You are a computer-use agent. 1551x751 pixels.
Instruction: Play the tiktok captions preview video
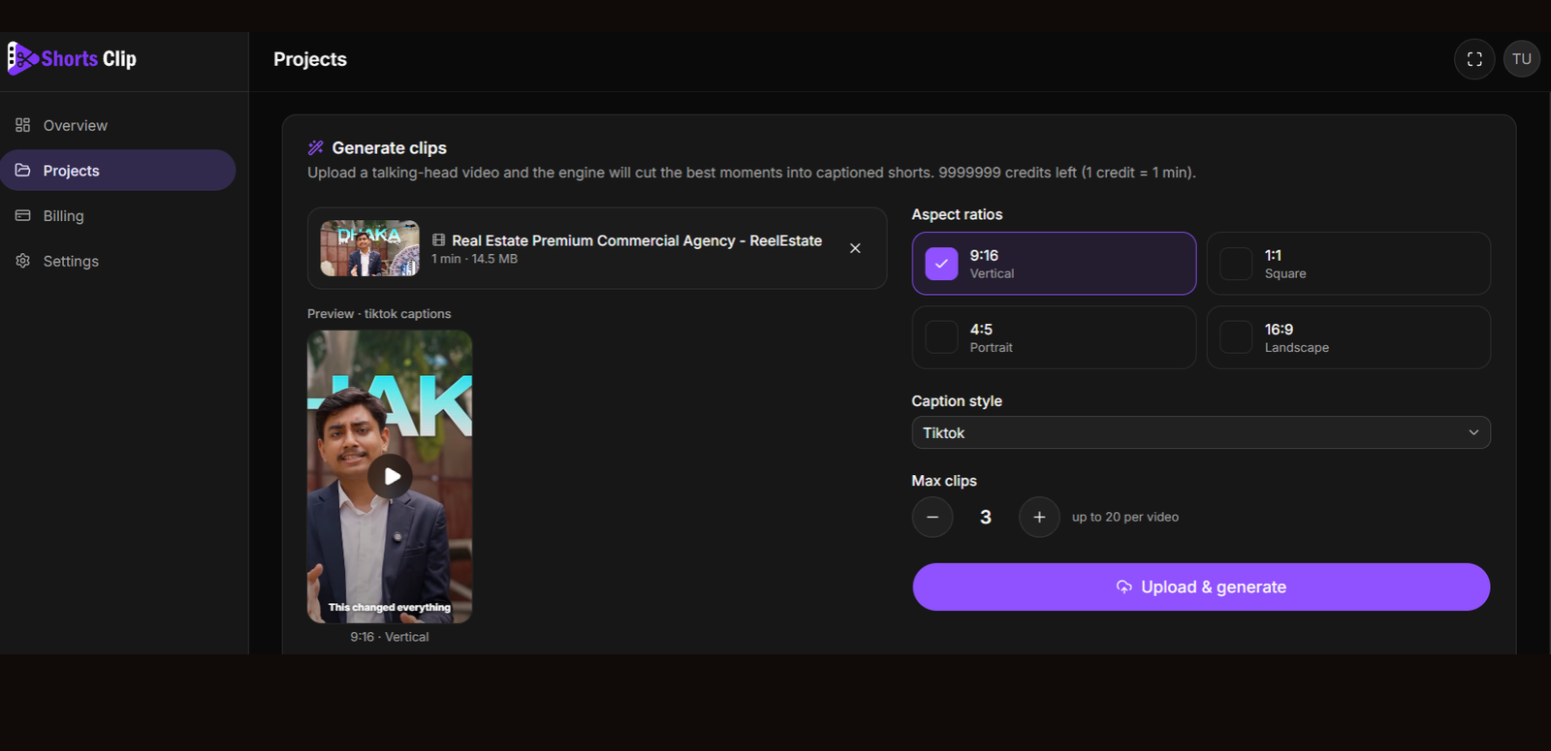tap(390, 476)
